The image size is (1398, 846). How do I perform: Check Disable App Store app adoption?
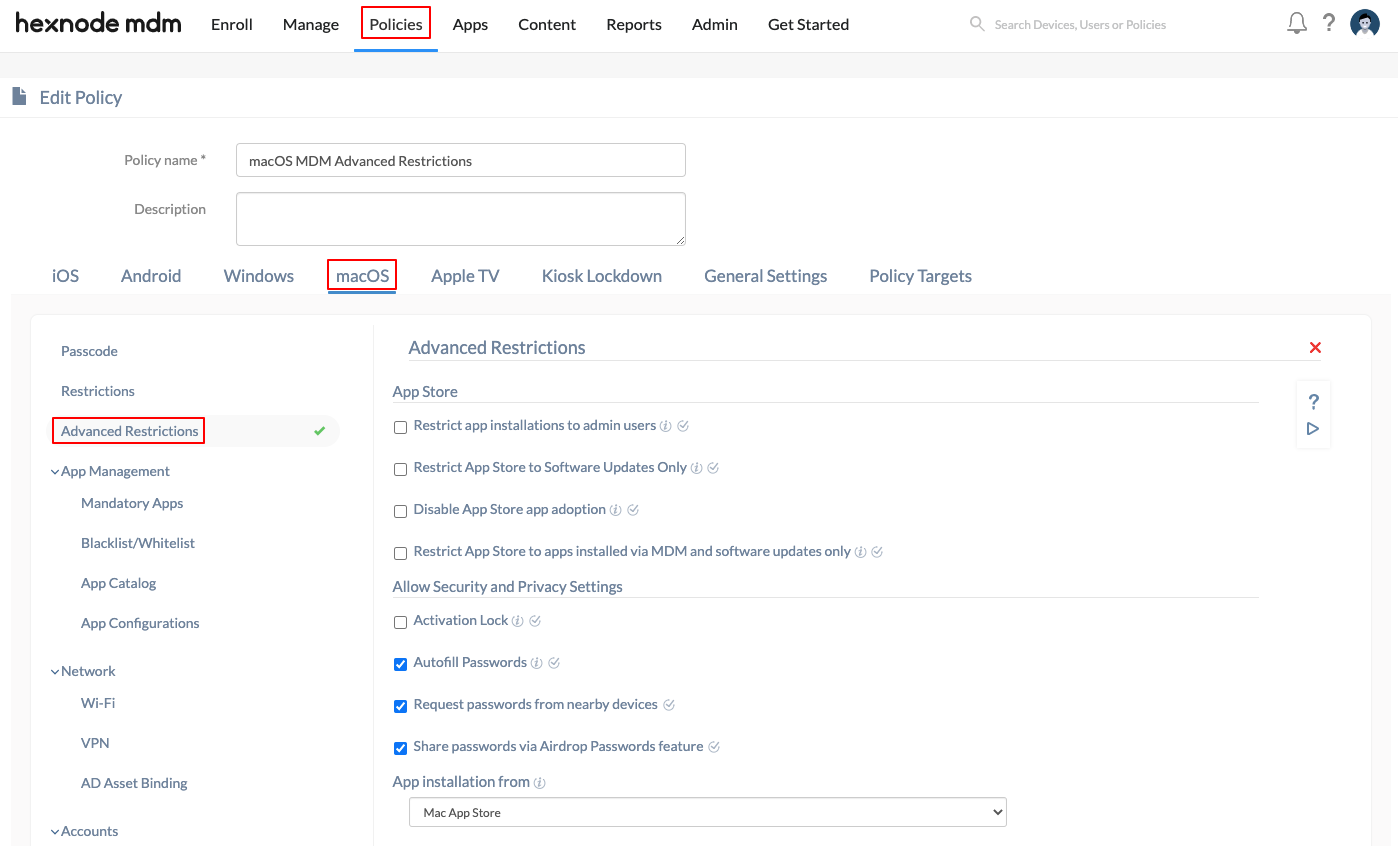point(400,511)
